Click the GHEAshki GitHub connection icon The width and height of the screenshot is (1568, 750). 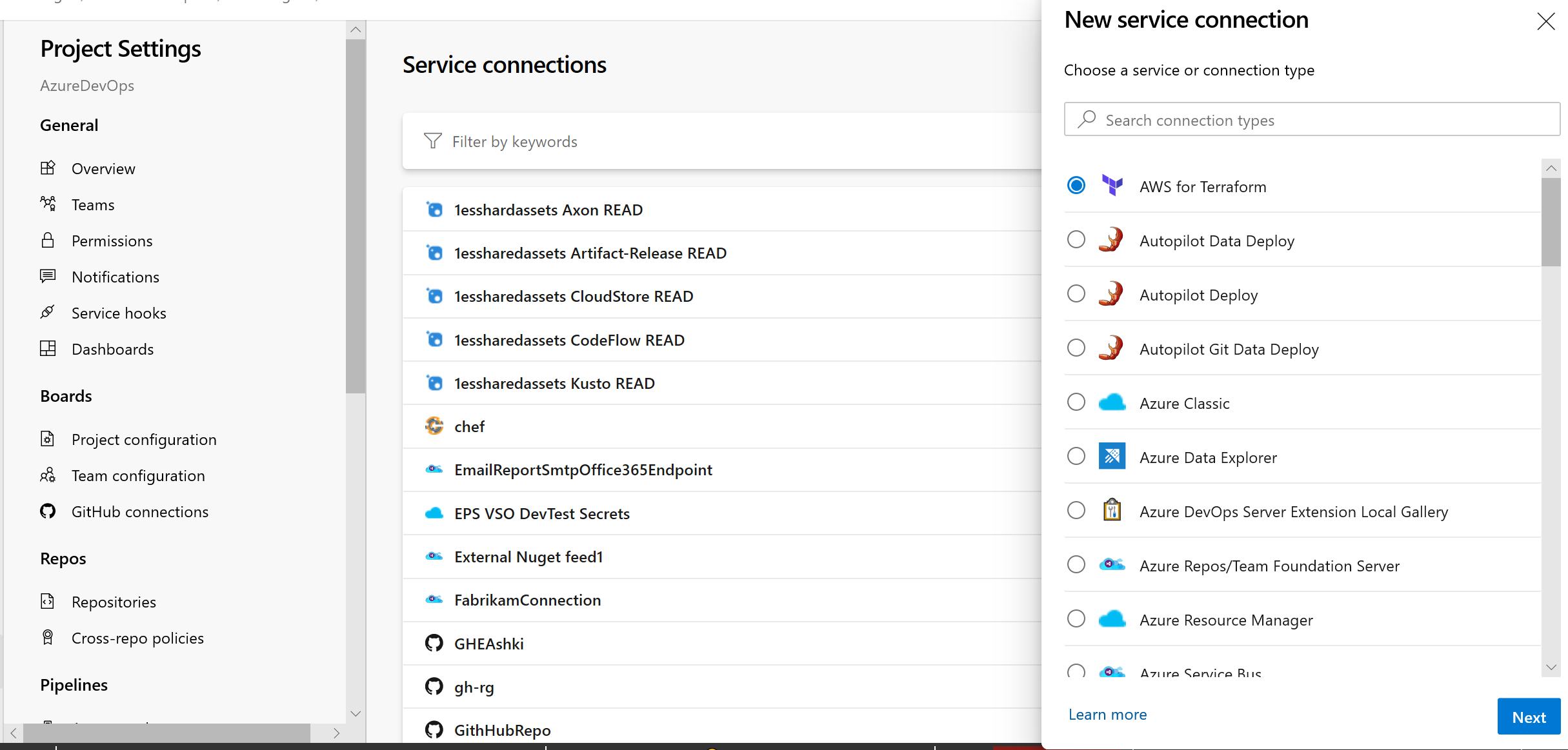[433, 642]
